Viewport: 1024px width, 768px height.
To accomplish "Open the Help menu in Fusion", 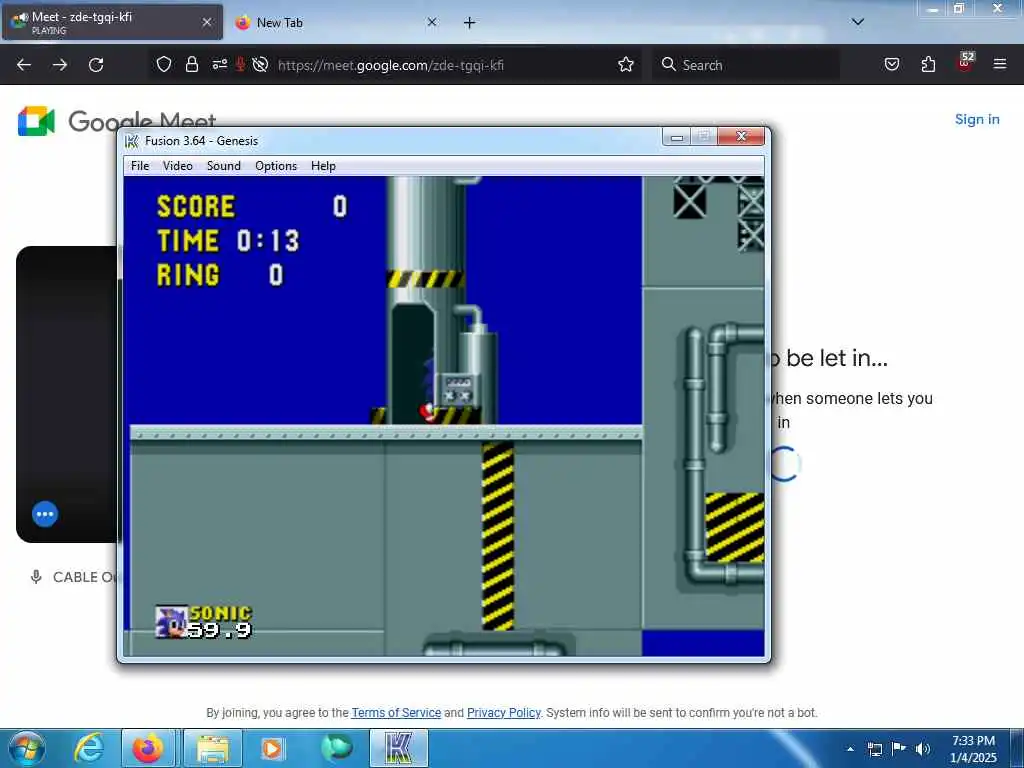I will [323, 166].
